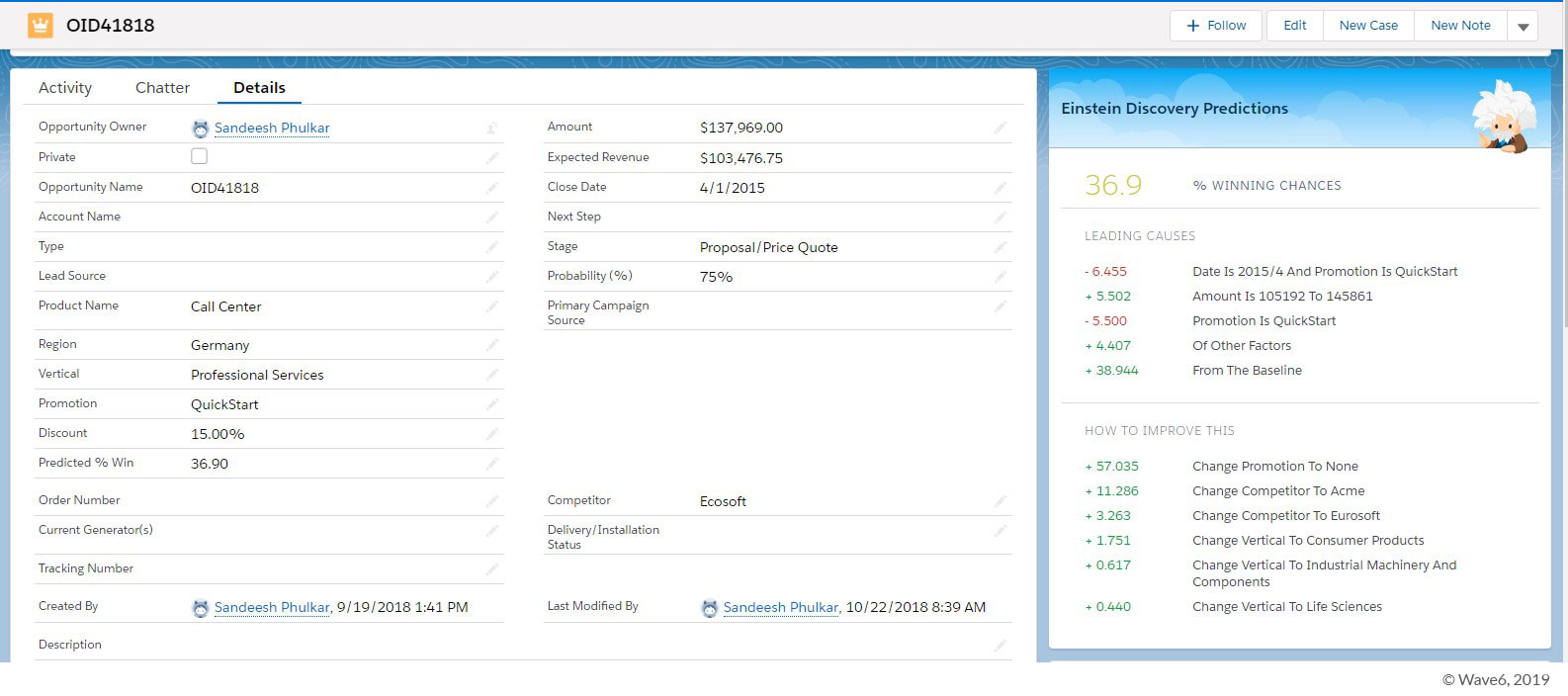Select the Details tab
1568x696 pixels.
(x=259, y=88)
